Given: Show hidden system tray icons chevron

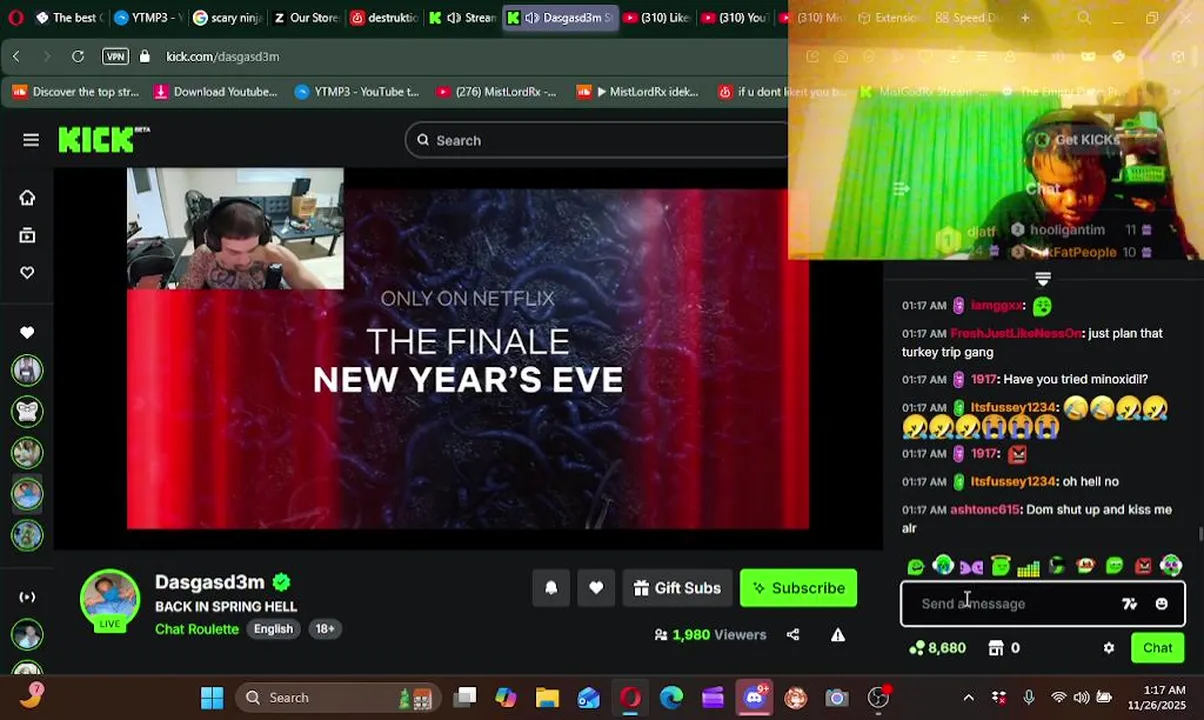Looking at the screenshot, I should pyautogui.click(x=968, y=698).
